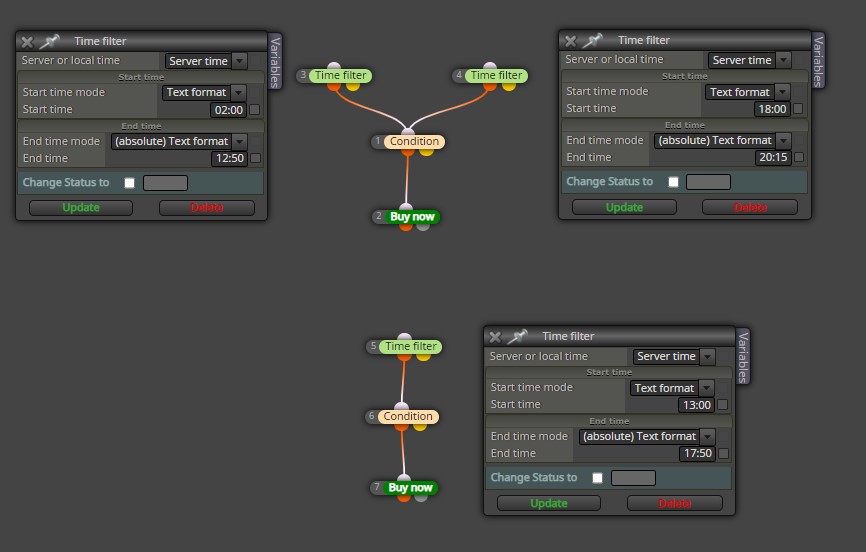Open Server time dropdown in 18:00 panel
Viewport: 866px width, 552px height.
[x=749, y=60]
